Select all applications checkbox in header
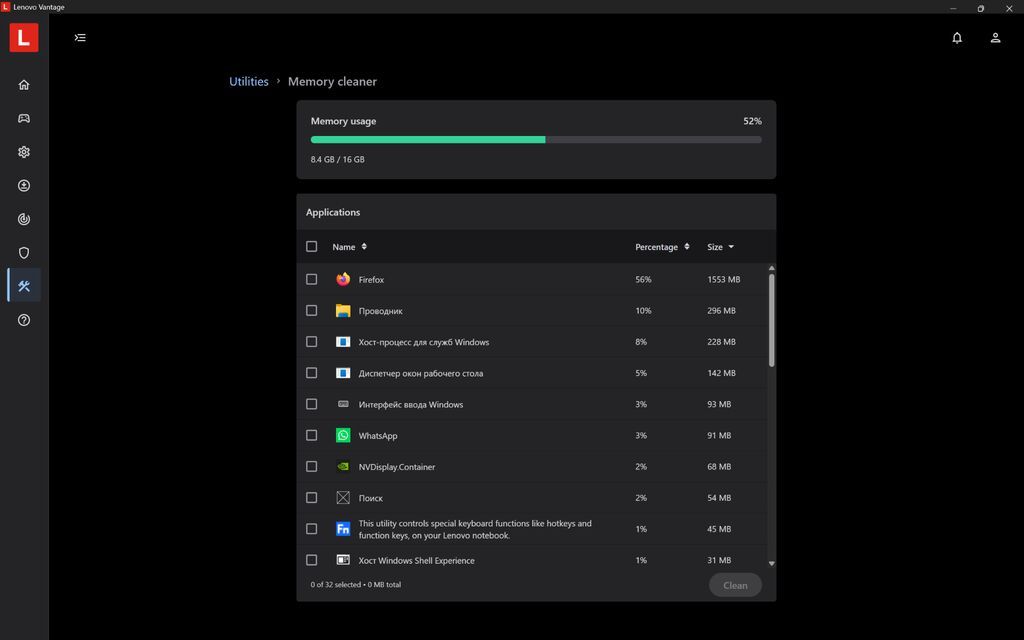This screenshot has width=1024, height=640. click(x=312, y=247)
